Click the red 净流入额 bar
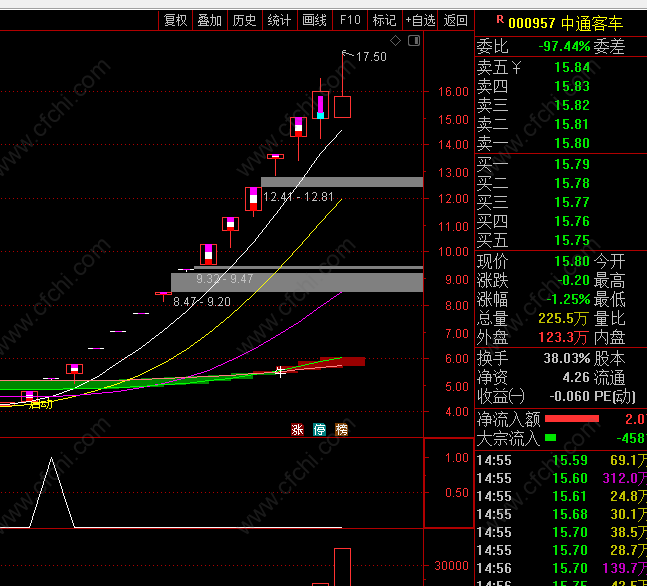 [572, 418]
